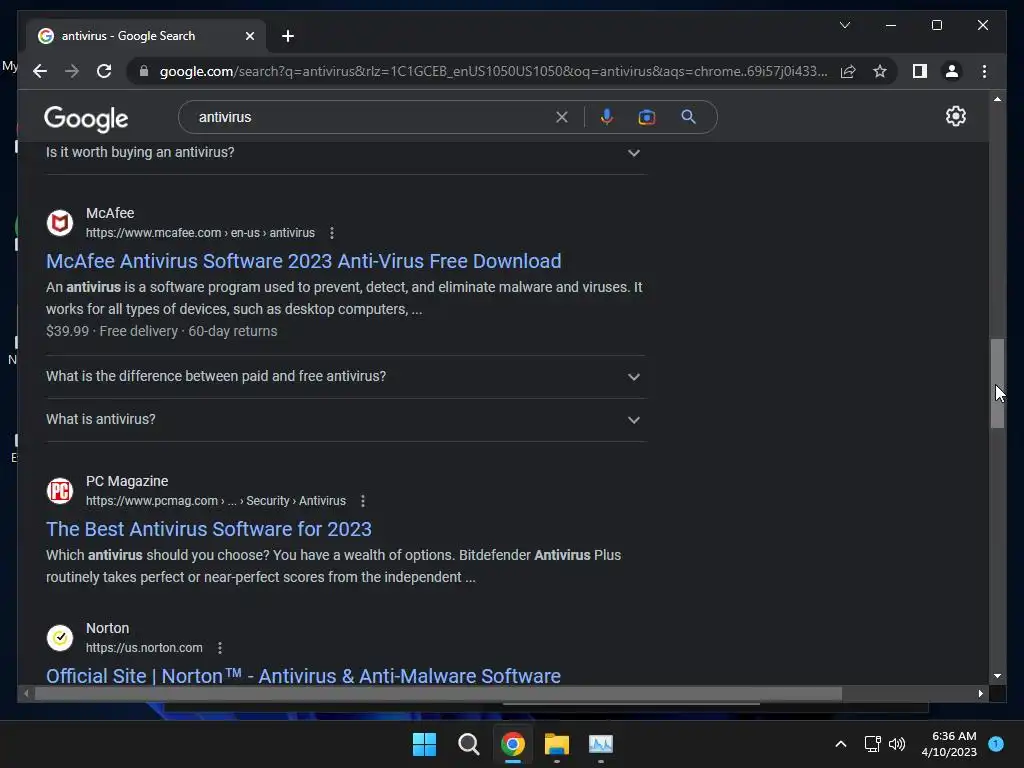Viewport: 1024px width, 768px height.
Task: Activate the Chrome icon on the taskbar
Action: click(513, 744)
